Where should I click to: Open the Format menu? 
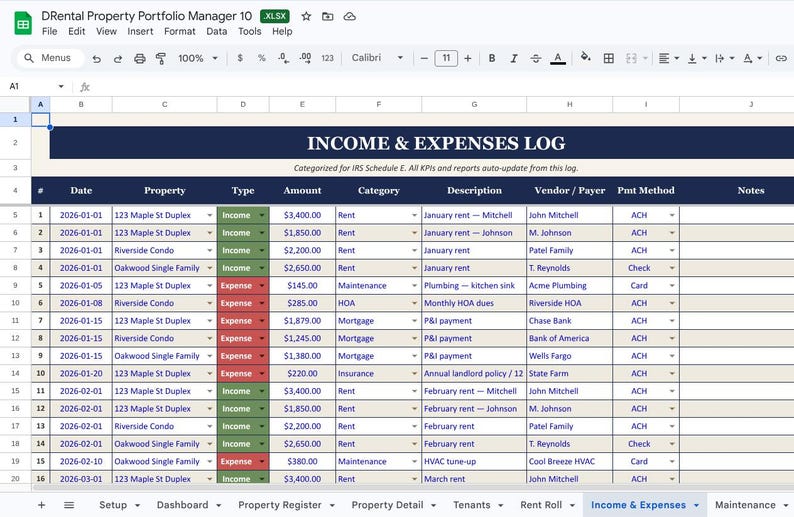(180, 31)
